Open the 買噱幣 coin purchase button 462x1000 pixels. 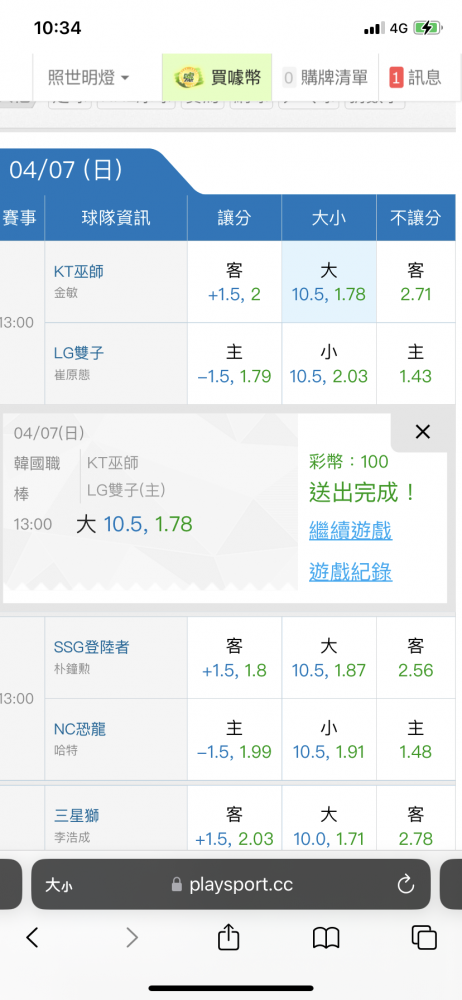(217, 78)
